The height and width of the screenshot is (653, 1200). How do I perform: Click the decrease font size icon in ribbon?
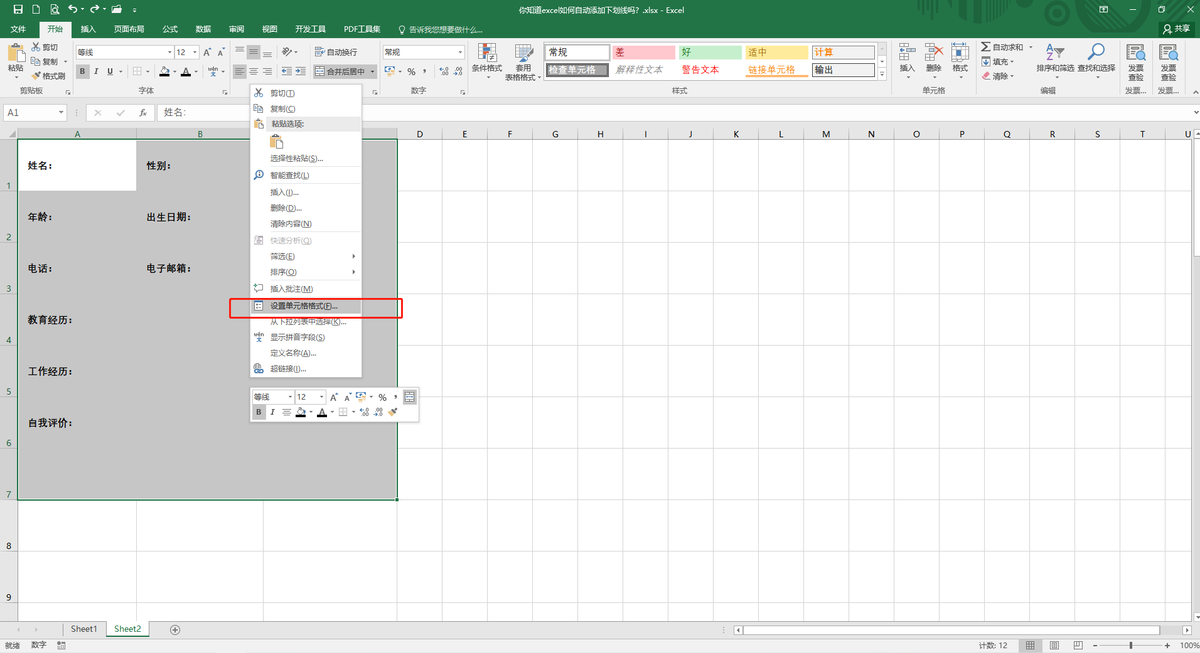click(x=221, y=52)
